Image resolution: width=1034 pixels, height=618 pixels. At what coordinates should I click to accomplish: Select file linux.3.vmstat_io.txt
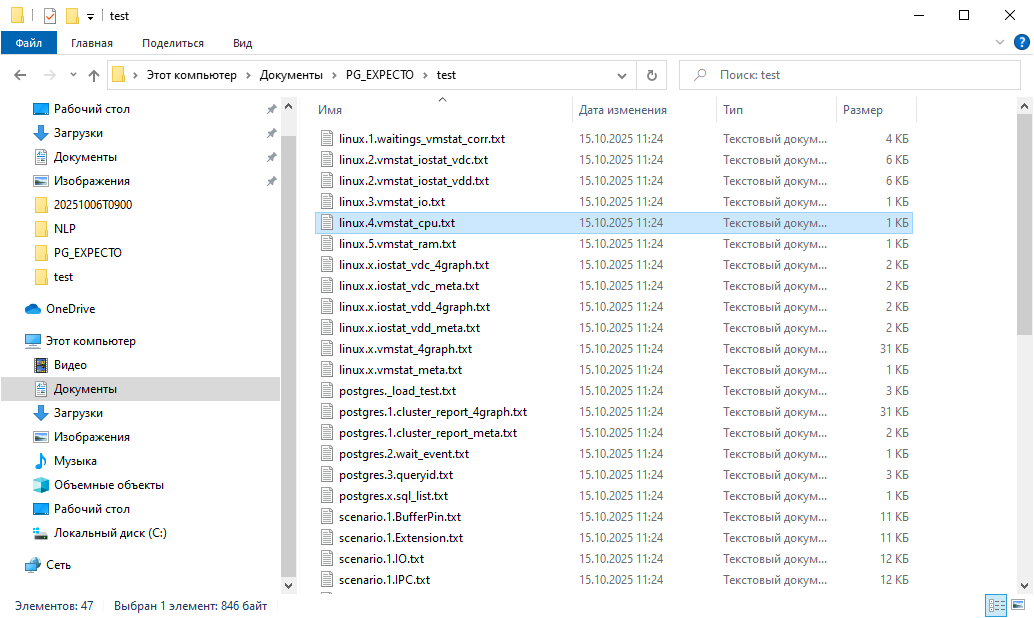pyautogui.click(x=392, y=202)
